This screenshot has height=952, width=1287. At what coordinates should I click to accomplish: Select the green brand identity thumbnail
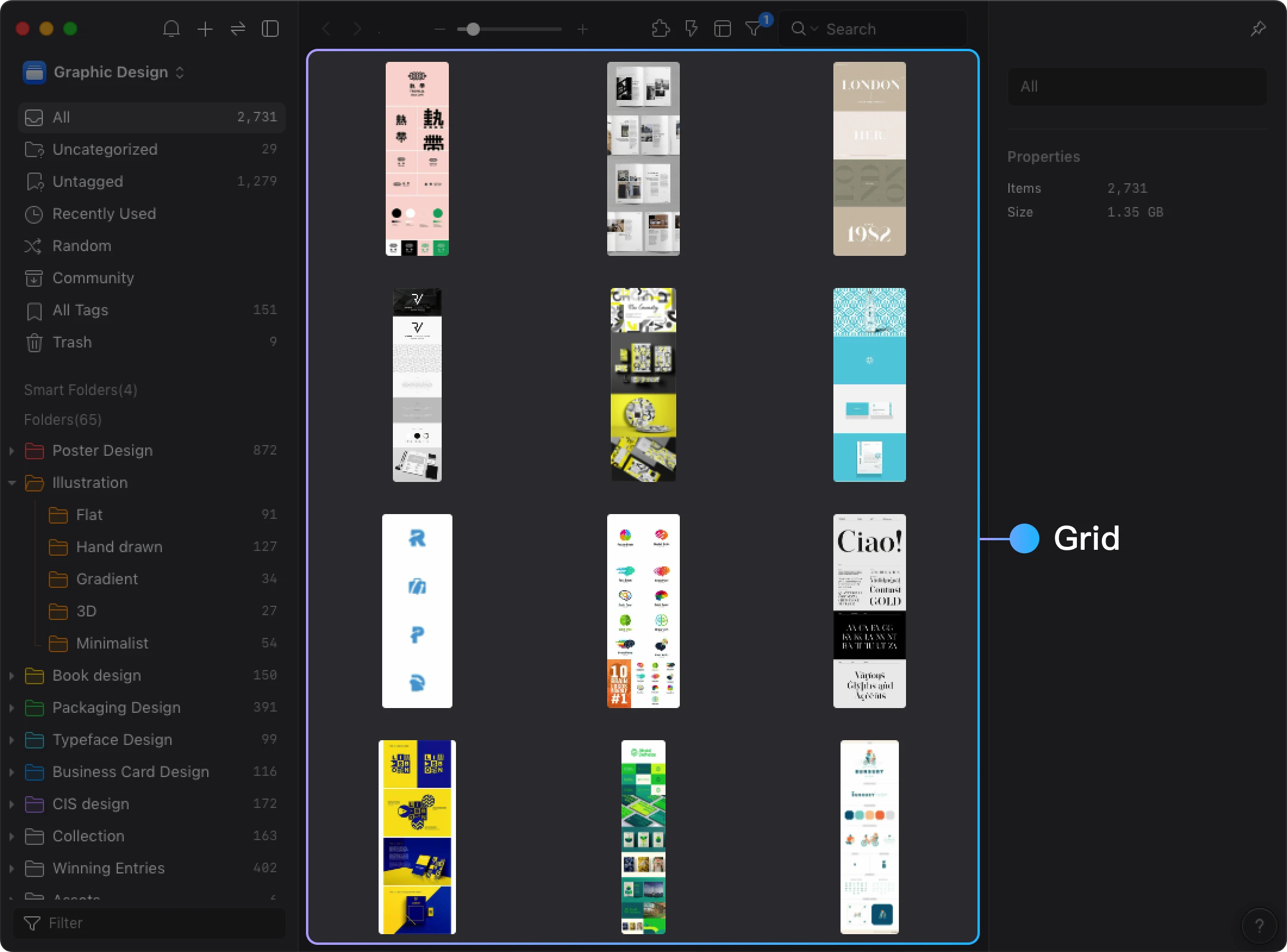[x=643, y=837]
